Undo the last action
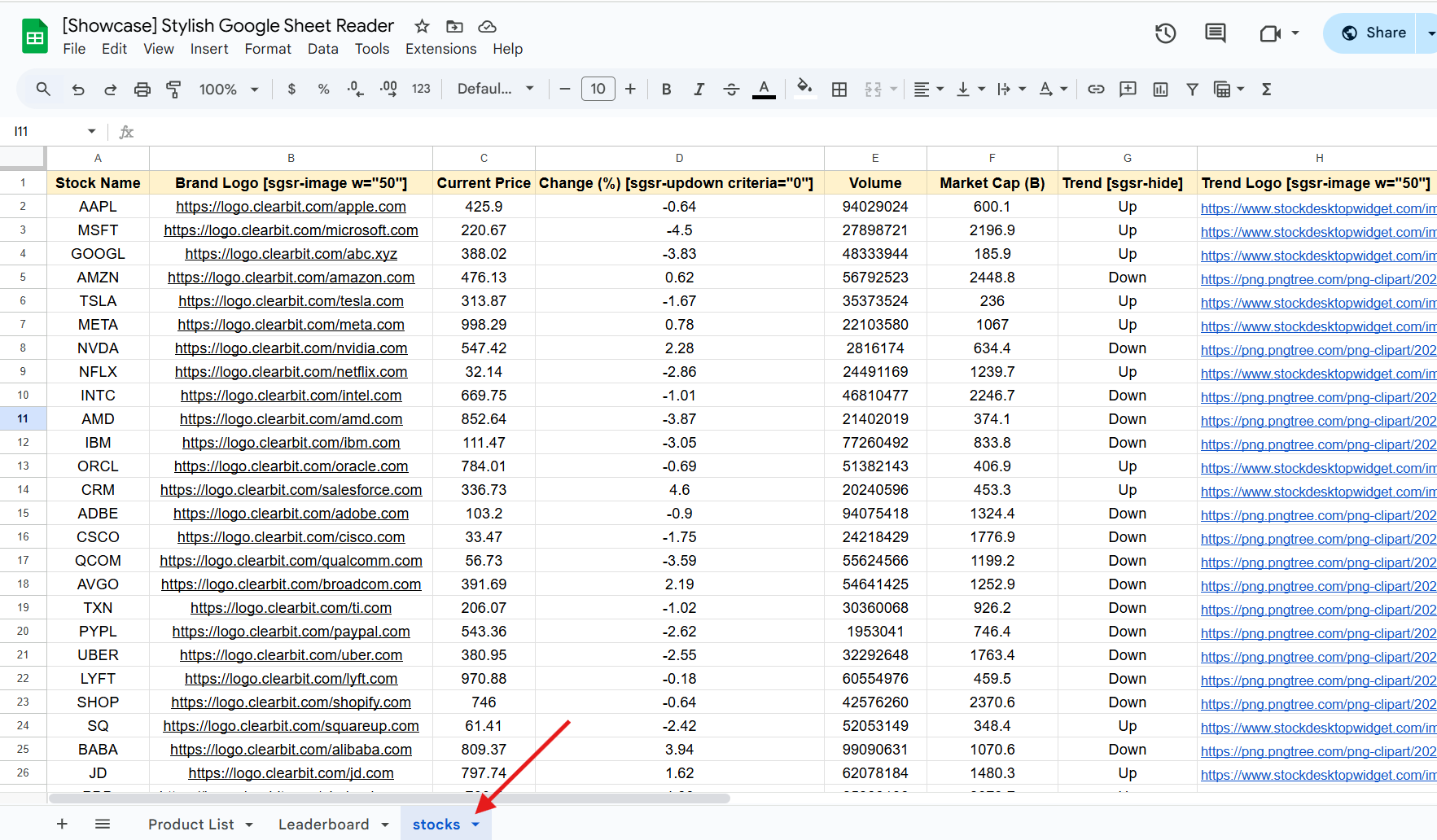This screenshot has height=840, width=1437. click(x=78, y=89)
